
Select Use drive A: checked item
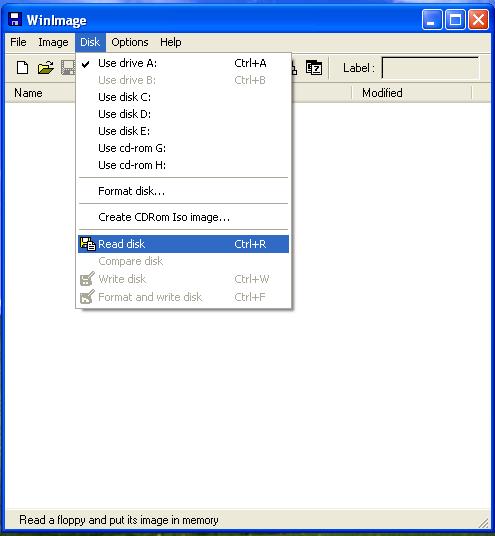pos(183,63)
